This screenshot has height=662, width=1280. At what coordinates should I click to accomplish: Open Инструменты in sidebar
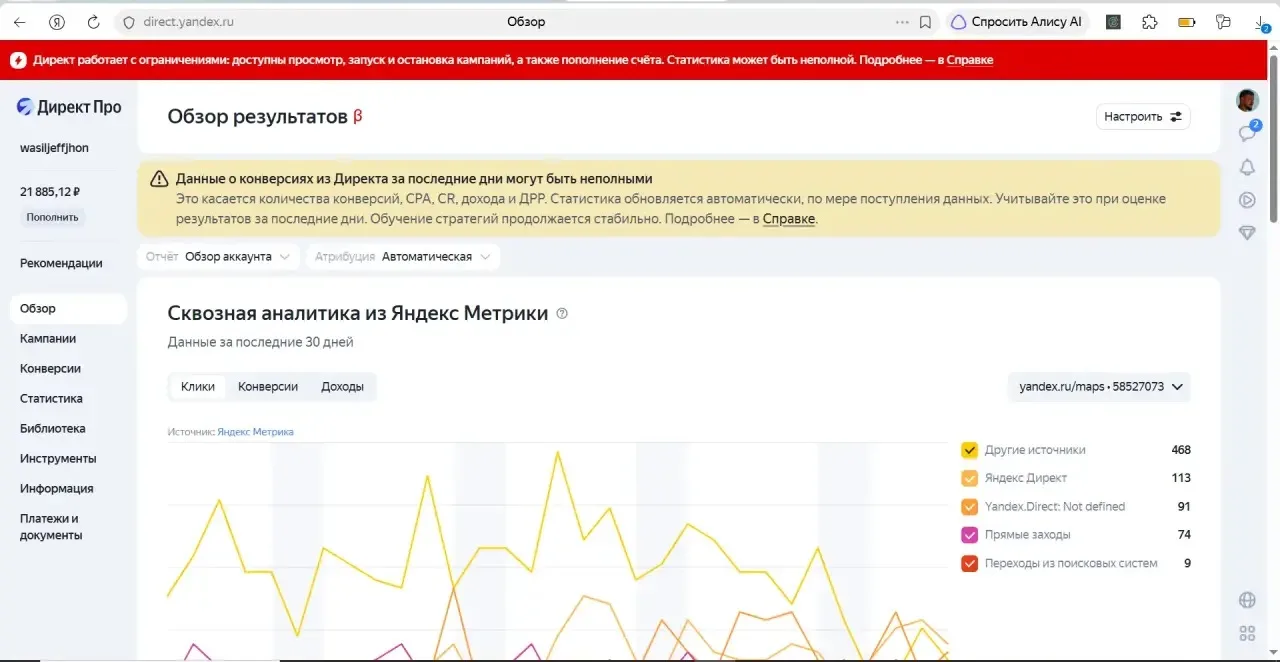click(58, 459)
